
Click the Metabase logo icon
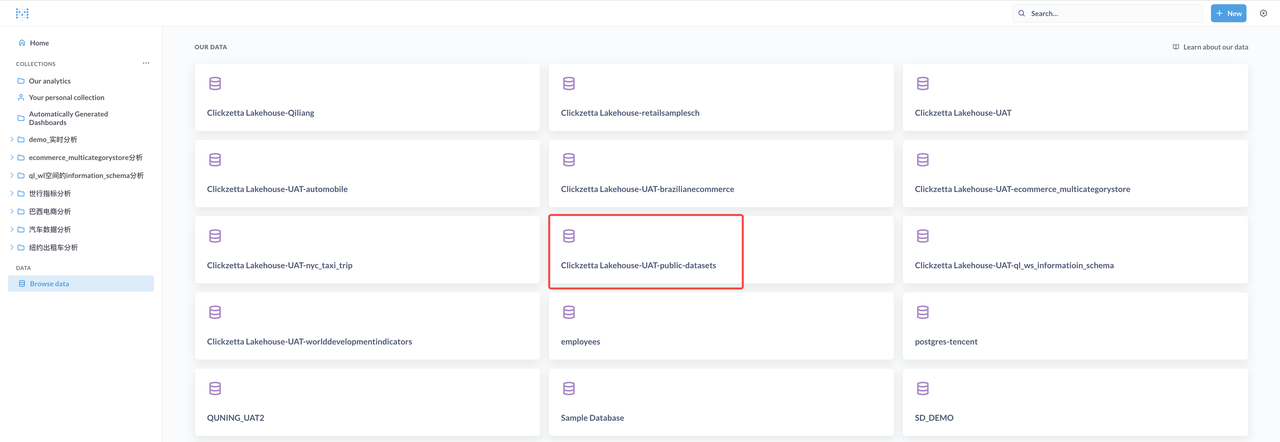[x=22, y=13]
